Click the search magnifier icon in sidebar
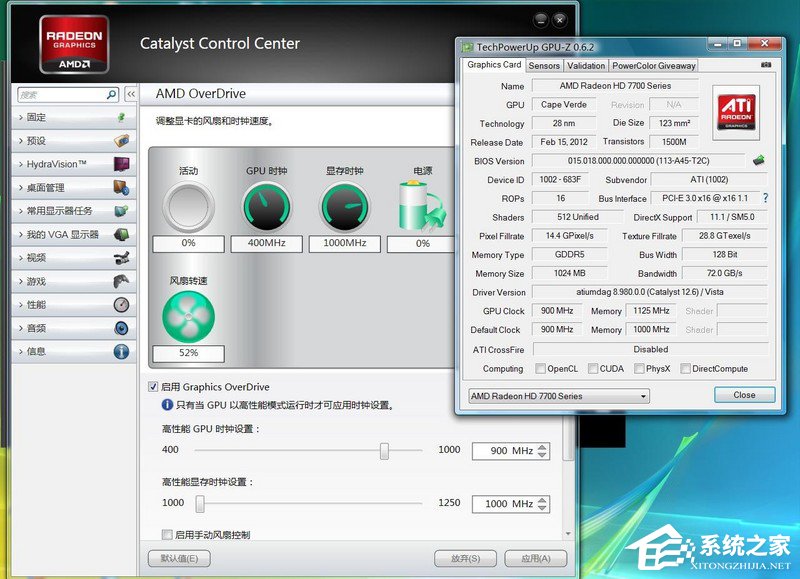 pos(111,95)
